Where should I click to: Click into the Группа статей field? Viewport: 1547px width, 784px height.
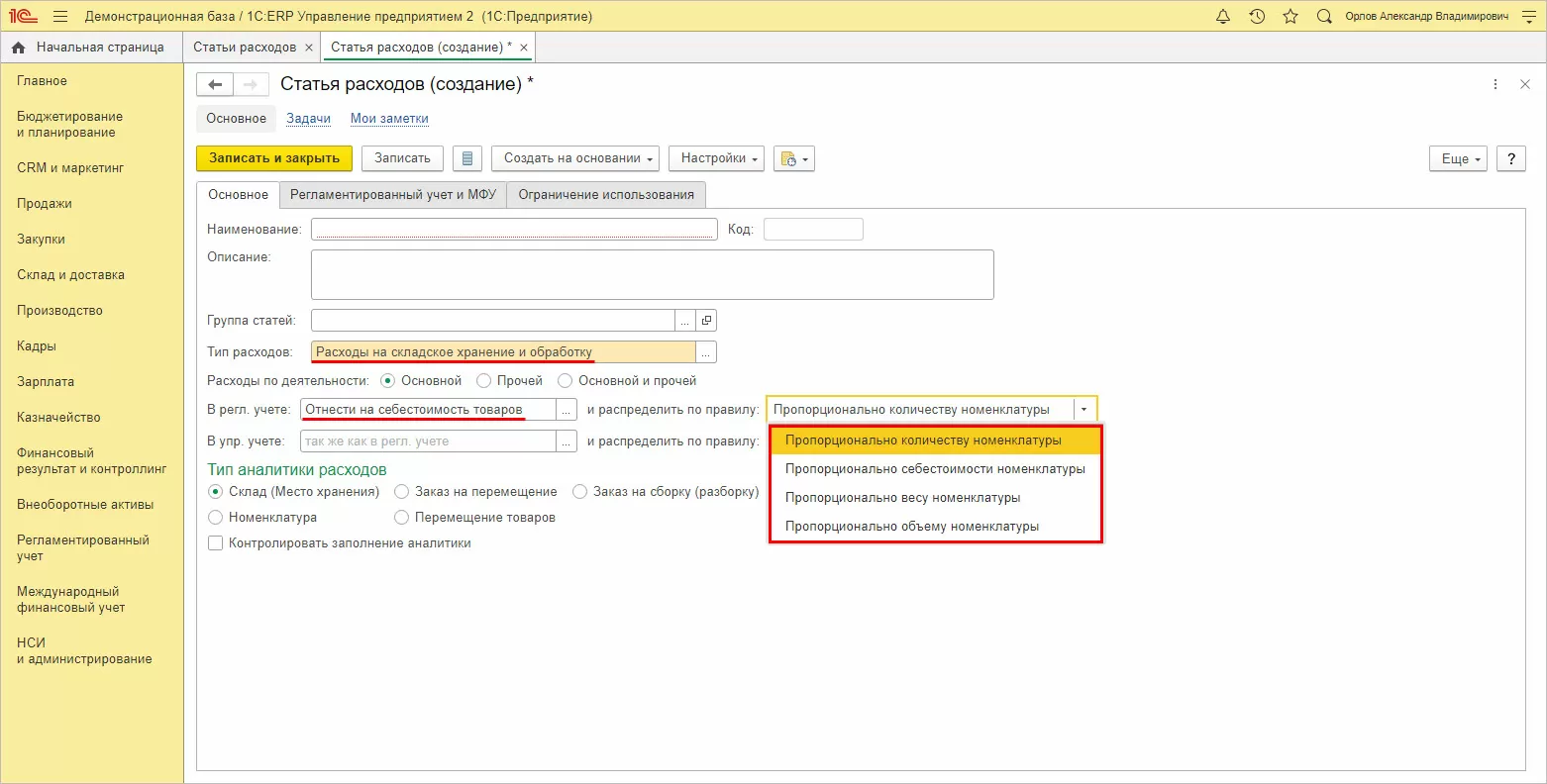pyautogui.click(x=493, y=321)
